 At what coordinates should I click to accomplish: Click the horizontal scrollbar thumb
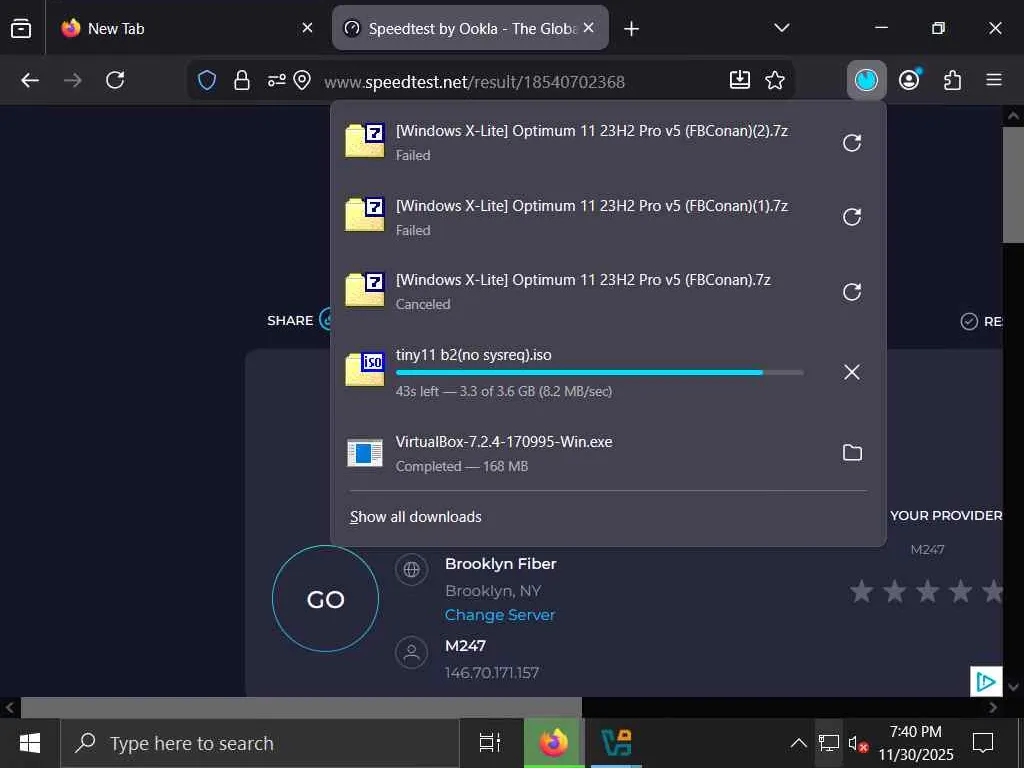coord(301,707)
